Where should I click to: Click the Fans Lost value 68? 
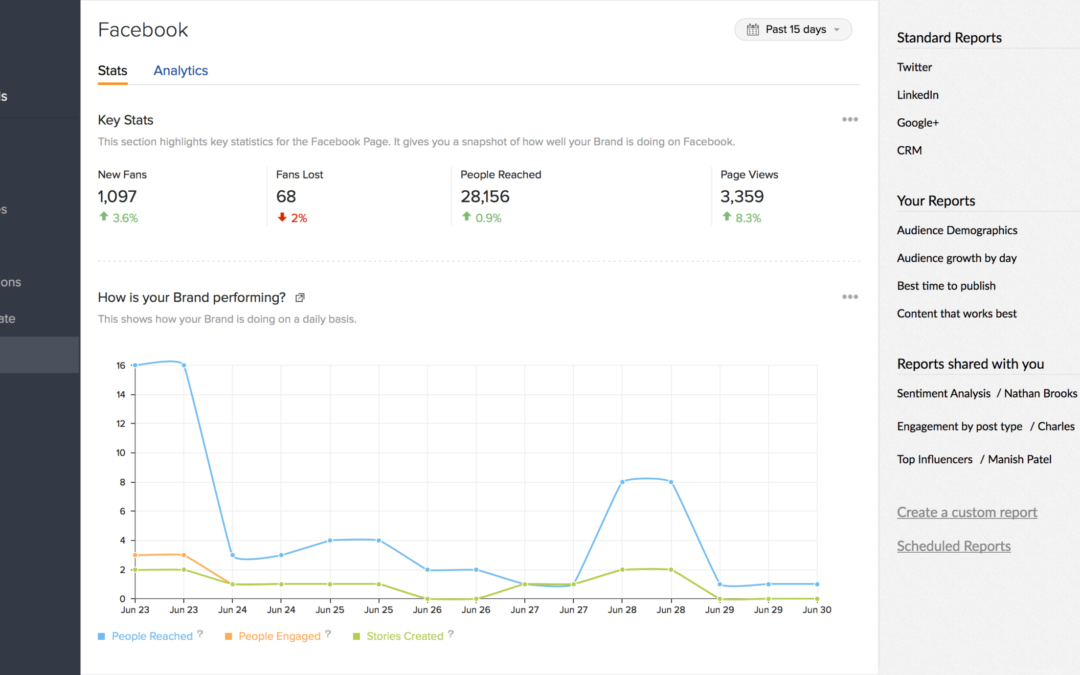click(286, 197)
